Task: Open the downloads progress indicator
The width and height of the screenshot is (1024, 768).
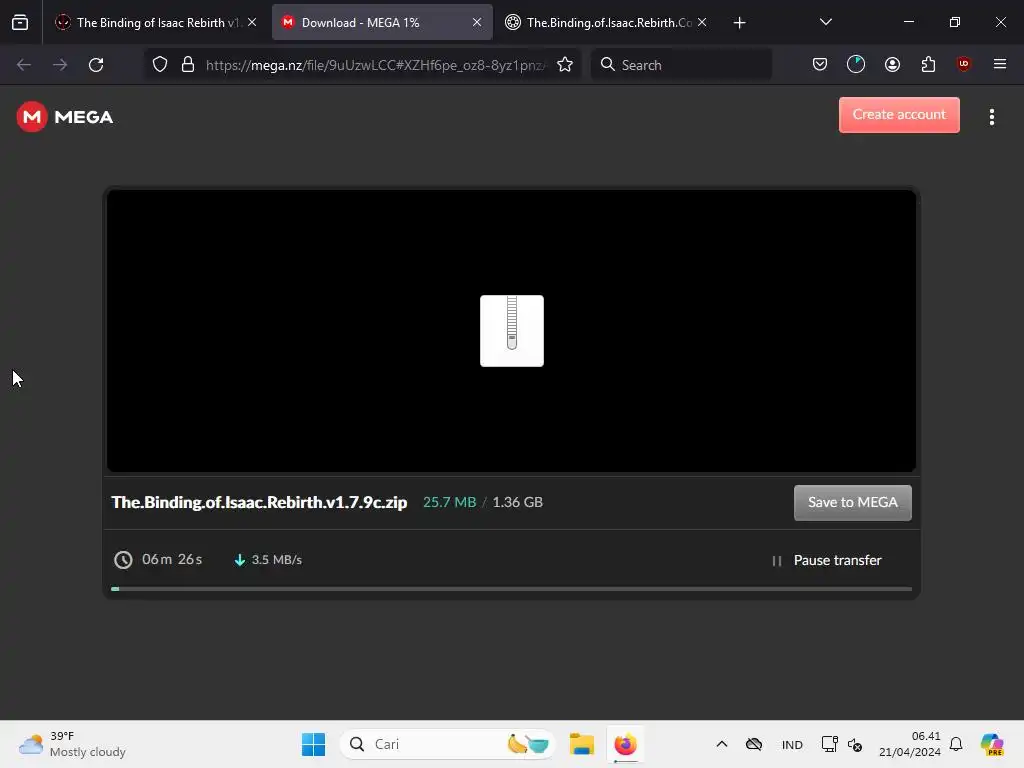Action: point(856,65)
